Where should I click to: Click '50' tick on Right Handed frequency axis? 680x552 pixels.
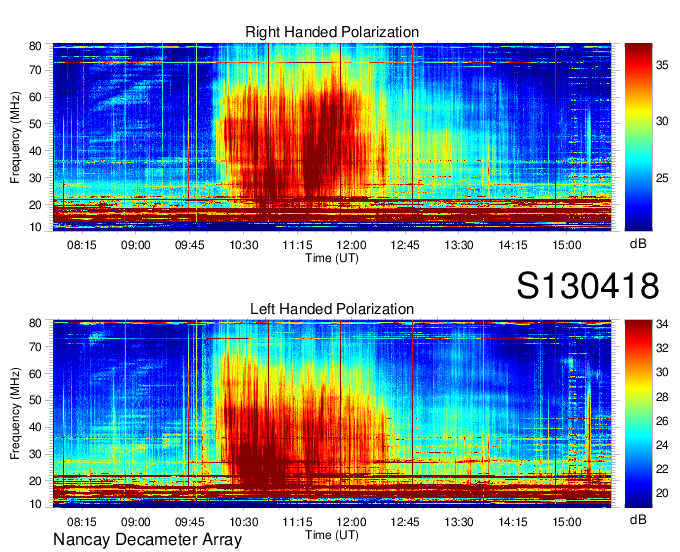35,124
